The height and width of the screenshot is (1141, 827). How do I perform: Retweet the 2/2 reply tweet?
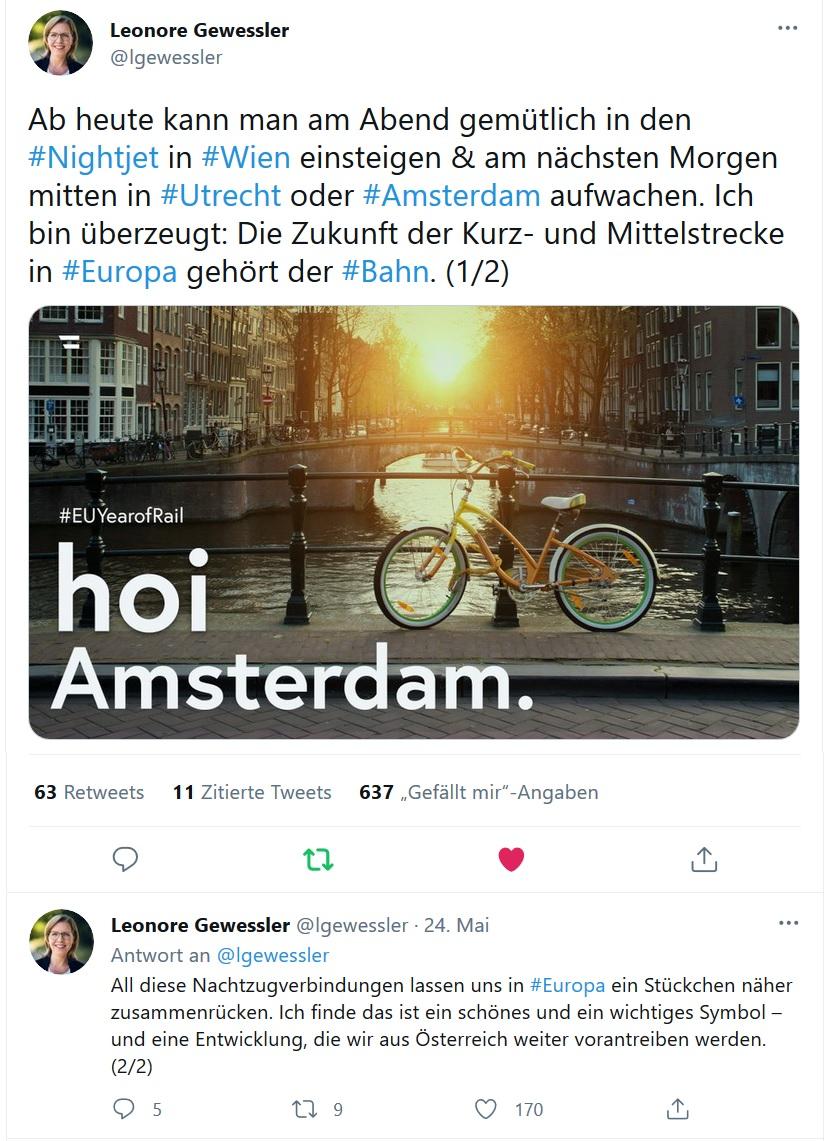point(304,1109)
